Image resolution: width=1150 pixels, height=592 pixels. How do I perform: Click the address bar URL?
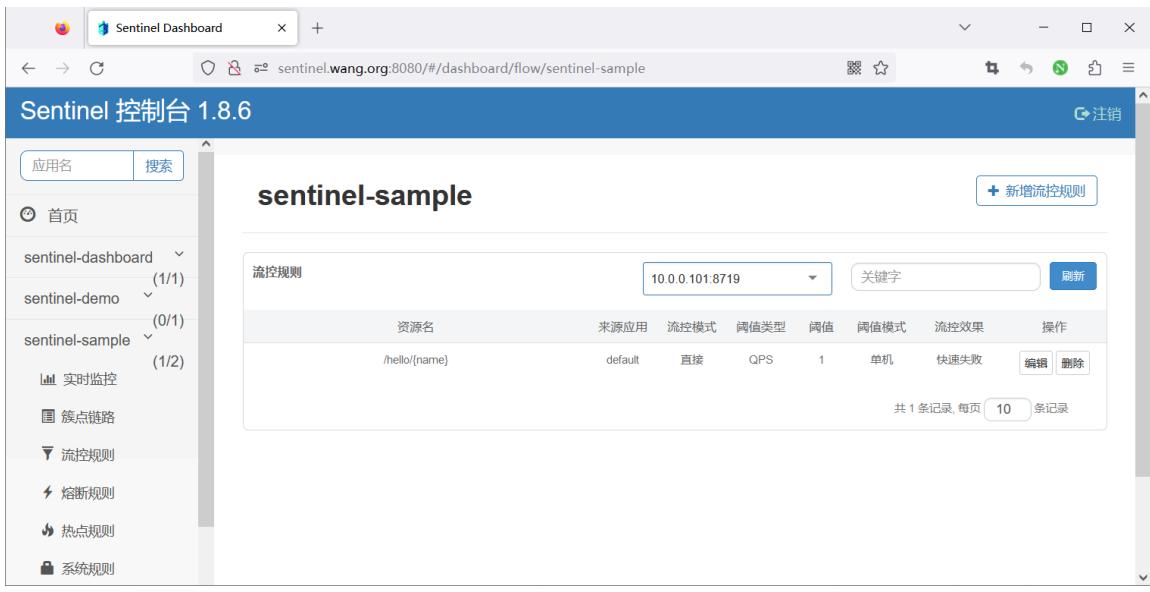point(461,68)
